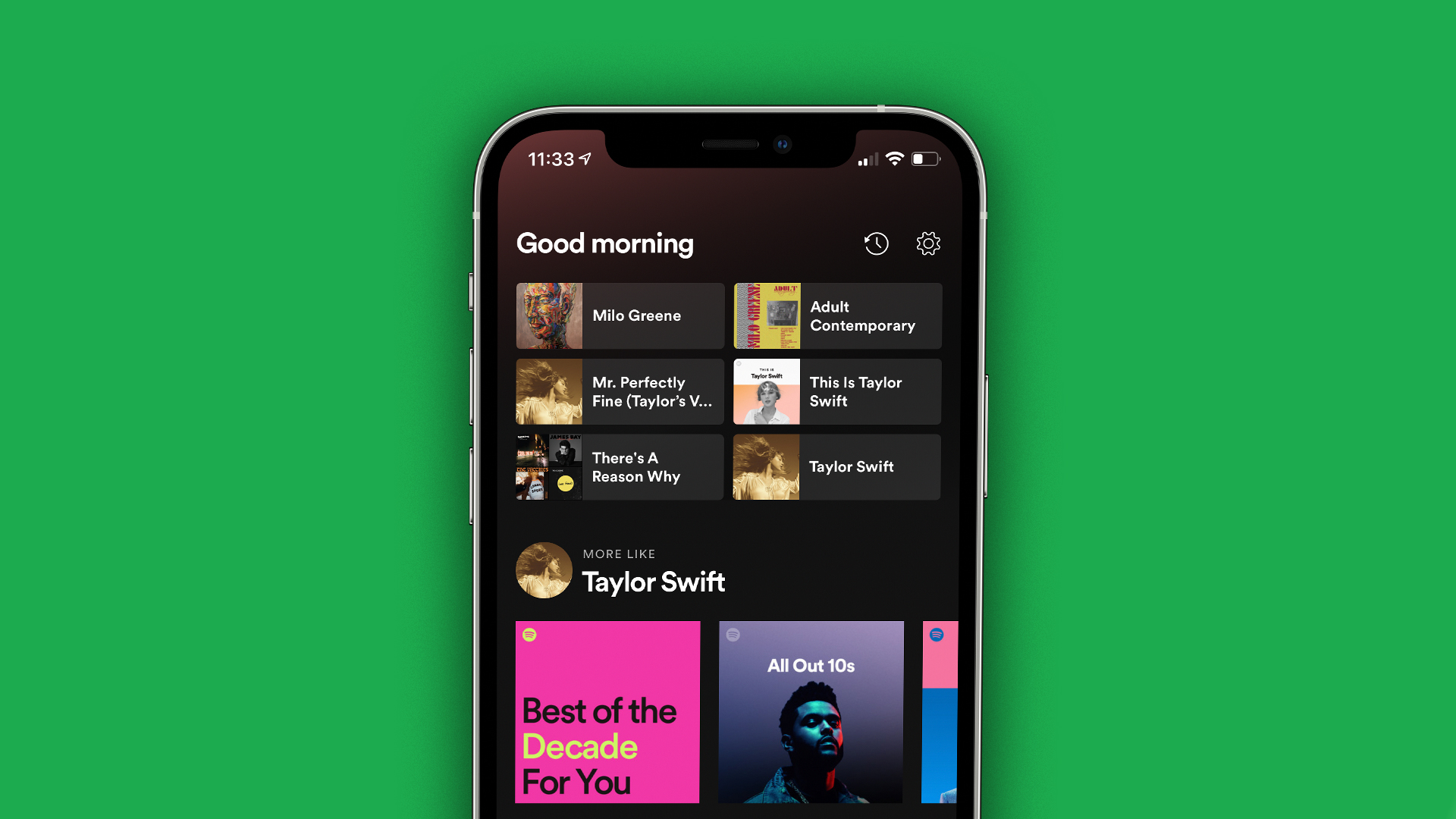Open All Out 10s playlist
The width and height of the screenshot is (1456, 819).
(811, 710)
